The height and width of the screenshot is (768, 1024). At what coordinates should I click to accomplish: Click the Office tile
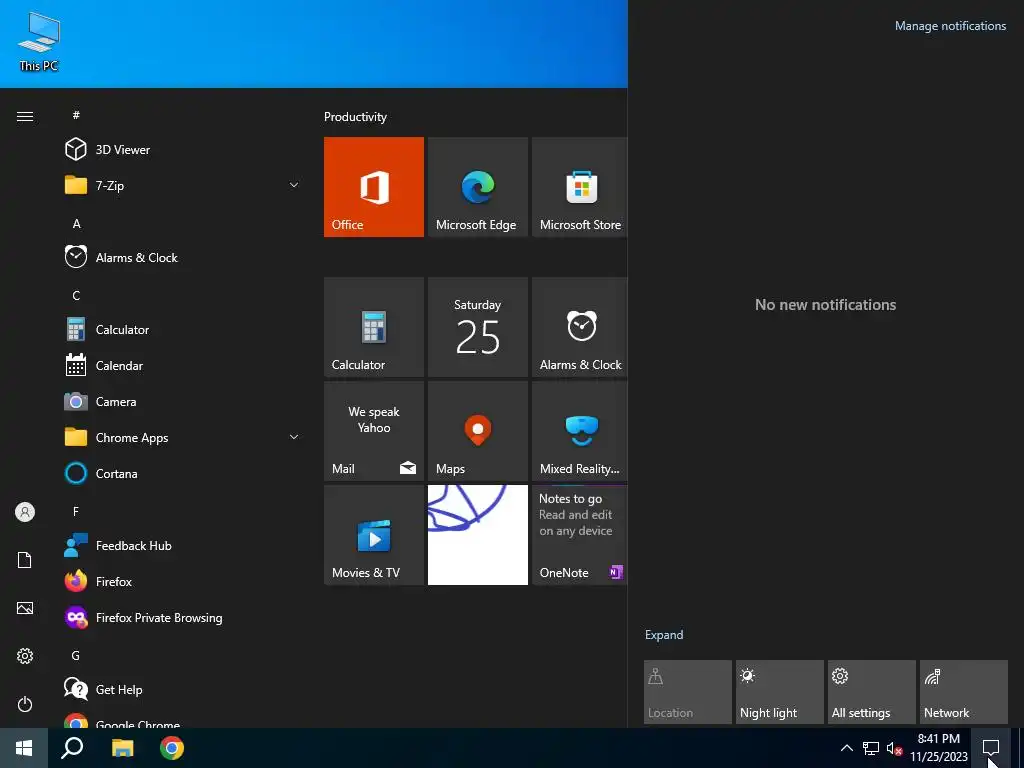(x=374, y=187)
